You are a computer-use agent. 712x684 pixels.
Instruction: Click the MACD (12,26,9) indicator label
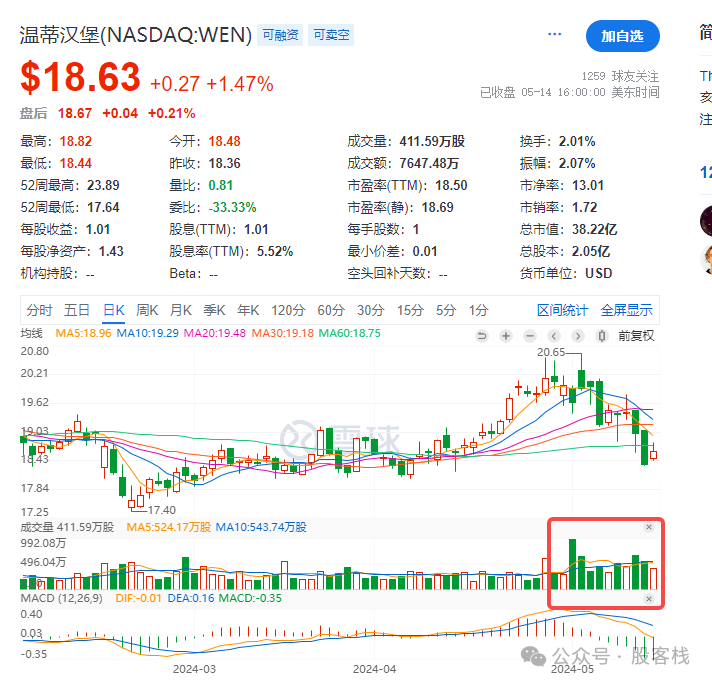tap(62, 598)
